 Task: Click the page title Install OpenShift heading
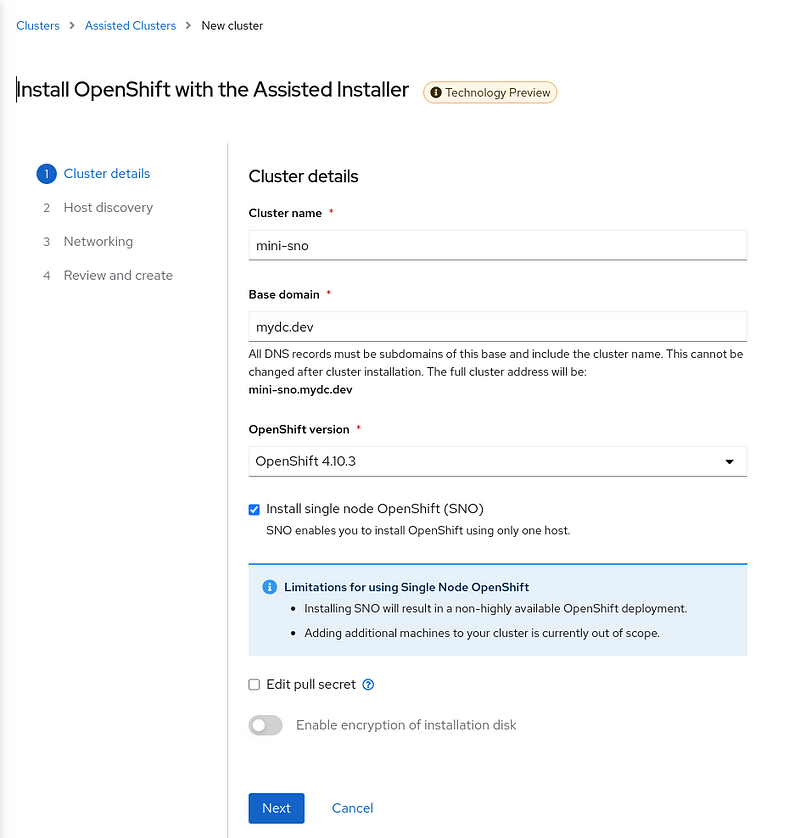[x=213, y=90]
